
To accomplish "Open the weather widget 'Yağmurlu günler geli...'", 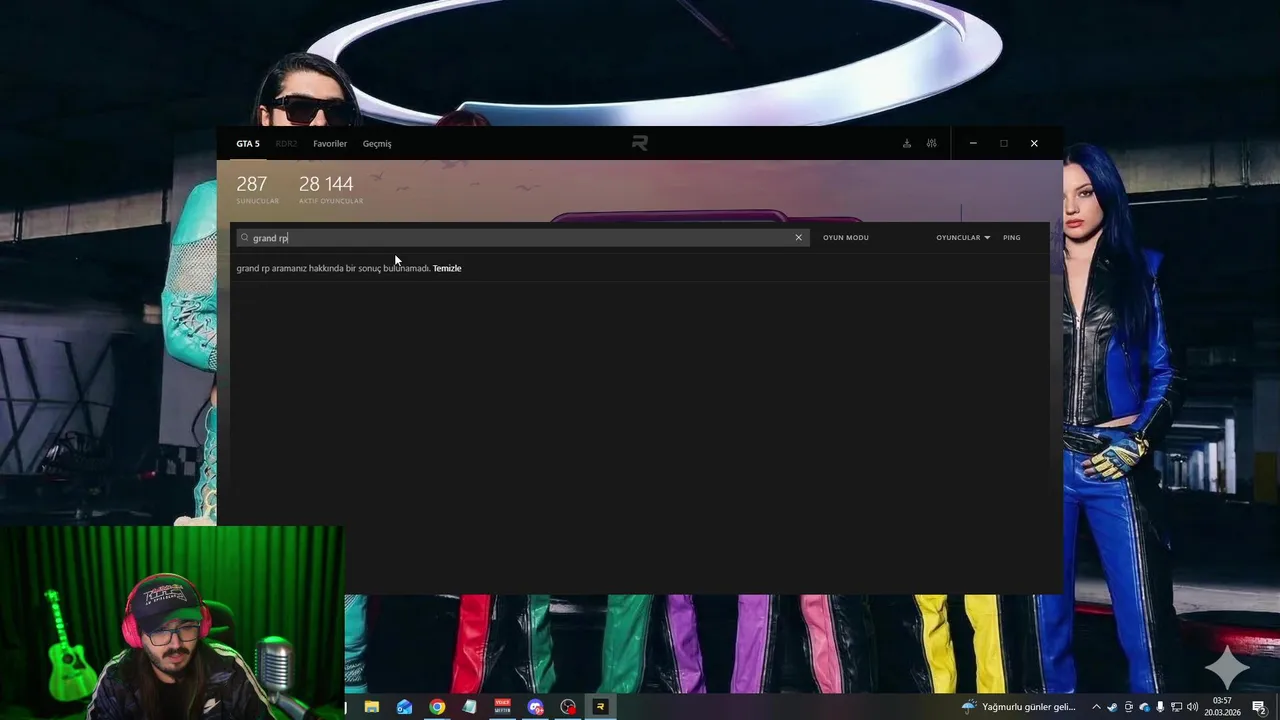I will tap(1019, 707).
